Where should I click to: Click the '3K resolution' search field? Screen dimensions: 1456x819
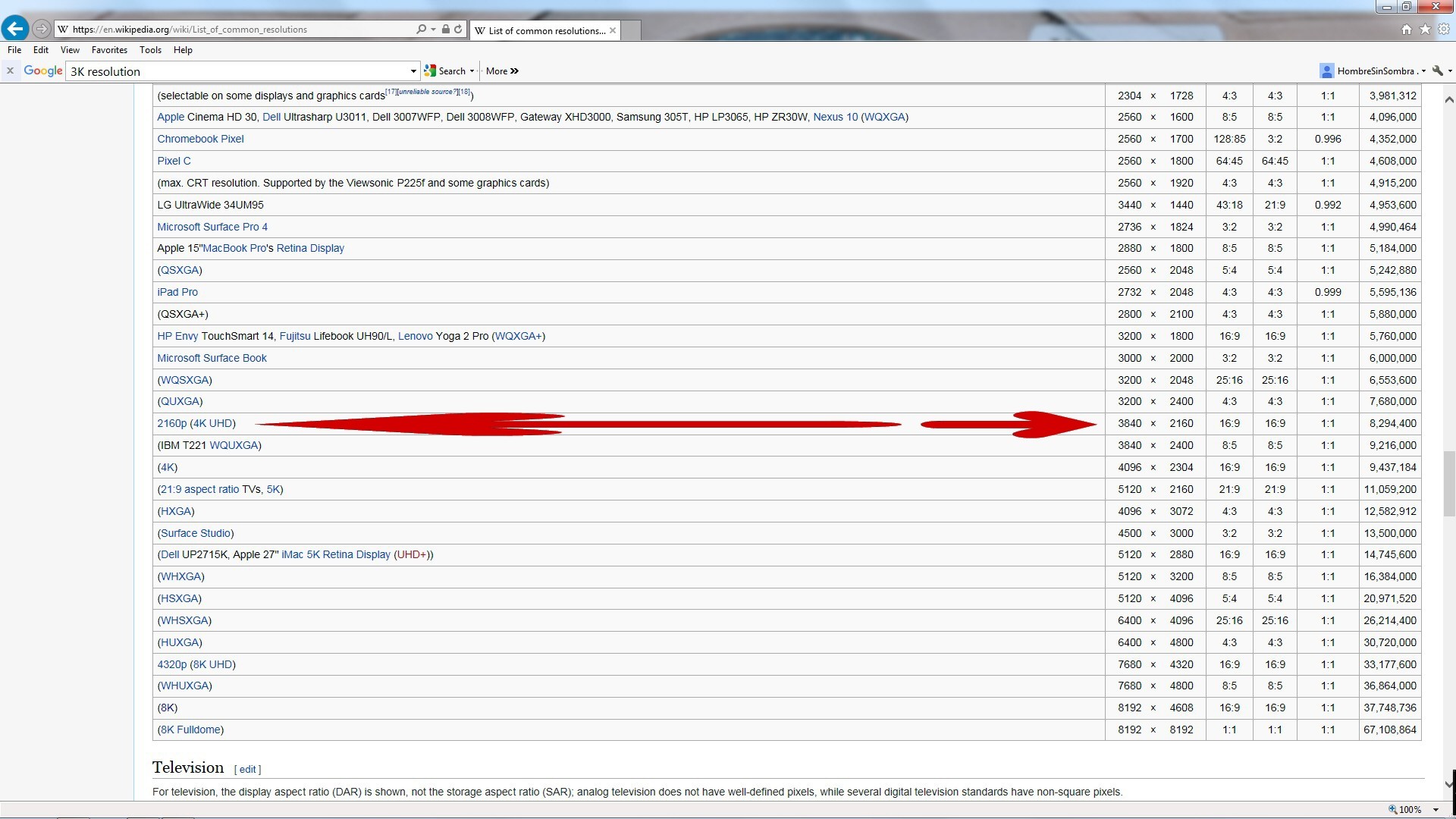[x=237, y=71]
